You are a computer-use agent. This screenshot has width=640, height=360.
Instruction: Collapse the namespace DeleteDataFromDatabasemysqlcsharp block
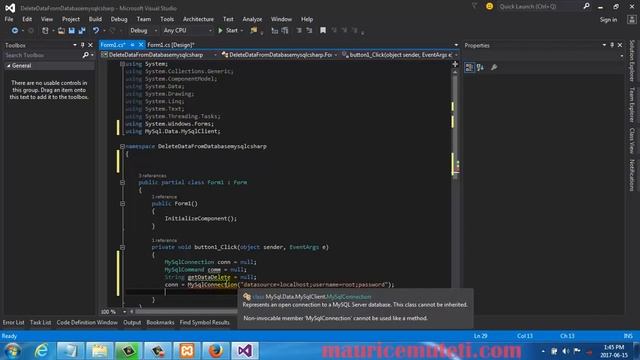point(122,147)
